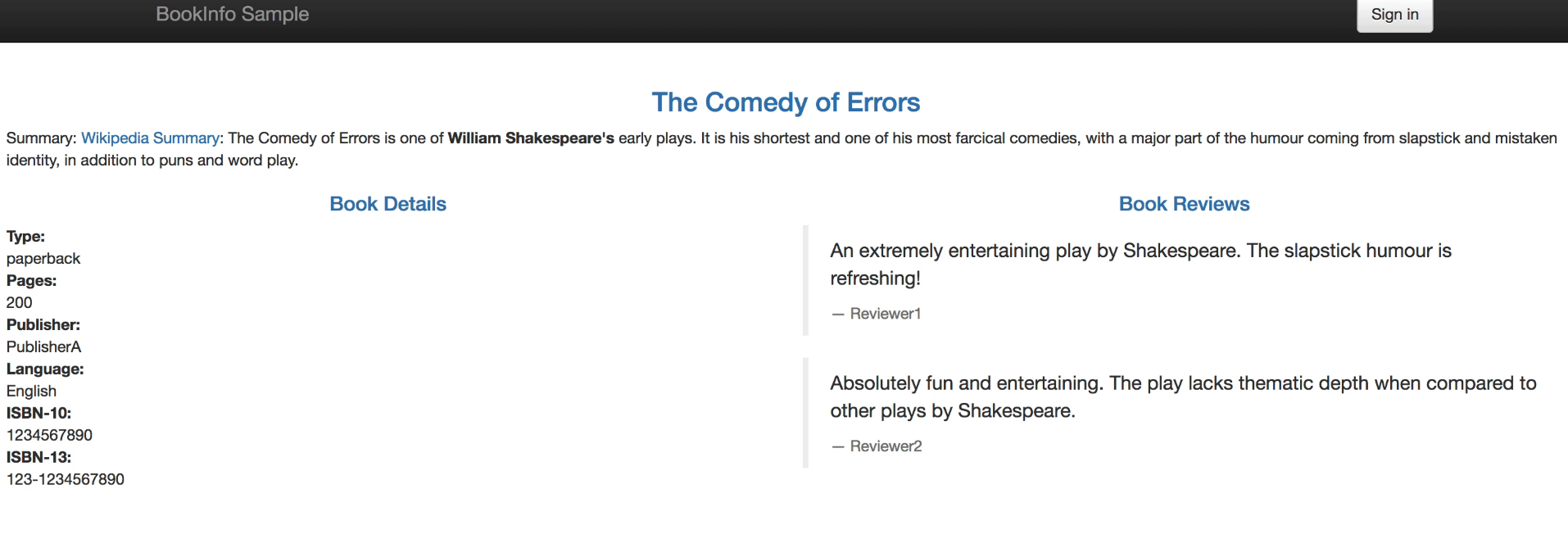This screenshot has width=1568, height=557.
Task: Click the ISBN-13 number 123-1234567890
Action: [x=66, y=480]
